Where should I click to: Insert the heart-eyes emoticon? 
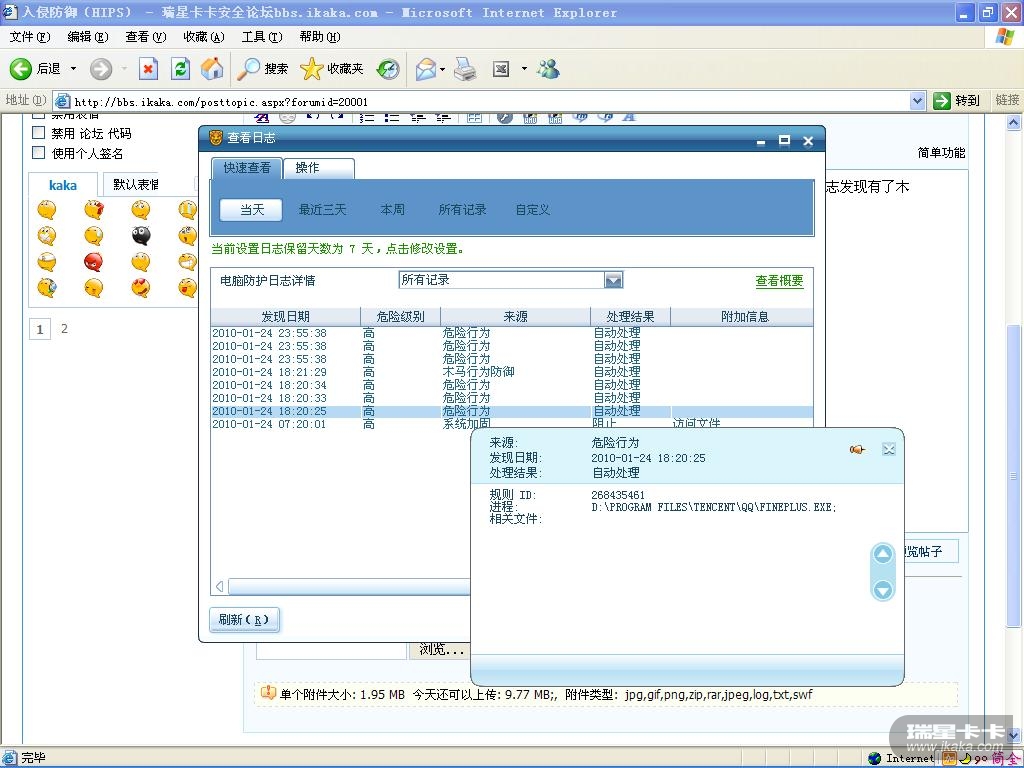(x=141, y=287)
